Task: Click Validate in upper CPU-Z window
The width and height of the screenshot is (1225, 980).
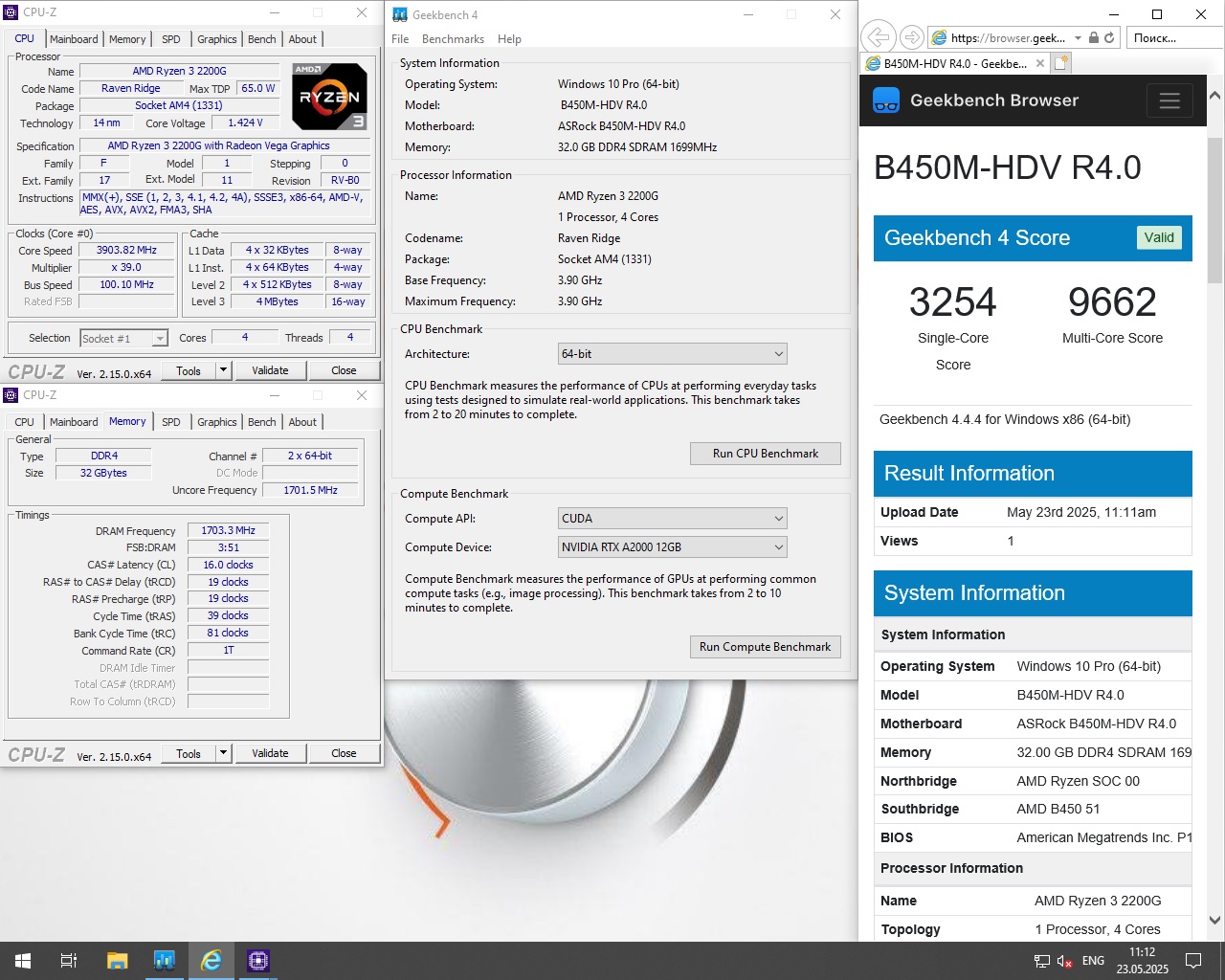Action: [x=270, y=370]
